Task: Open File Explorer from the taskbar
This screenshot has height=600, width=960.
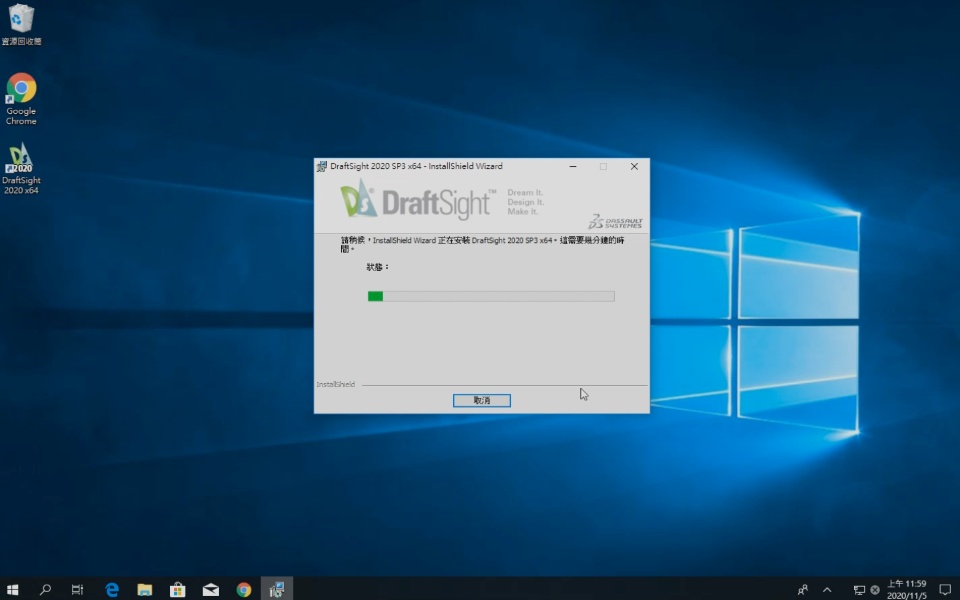Action: click(144, 590)
